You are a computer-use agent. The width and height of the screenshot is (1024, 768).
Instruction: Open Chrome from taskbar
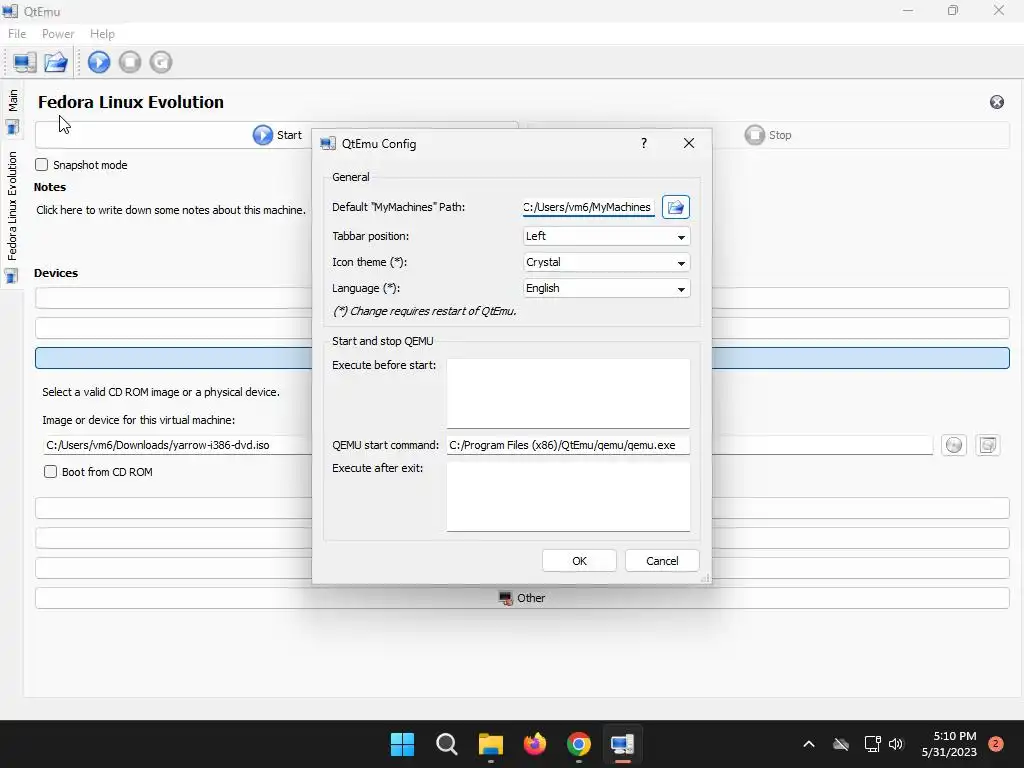point(579,744)
